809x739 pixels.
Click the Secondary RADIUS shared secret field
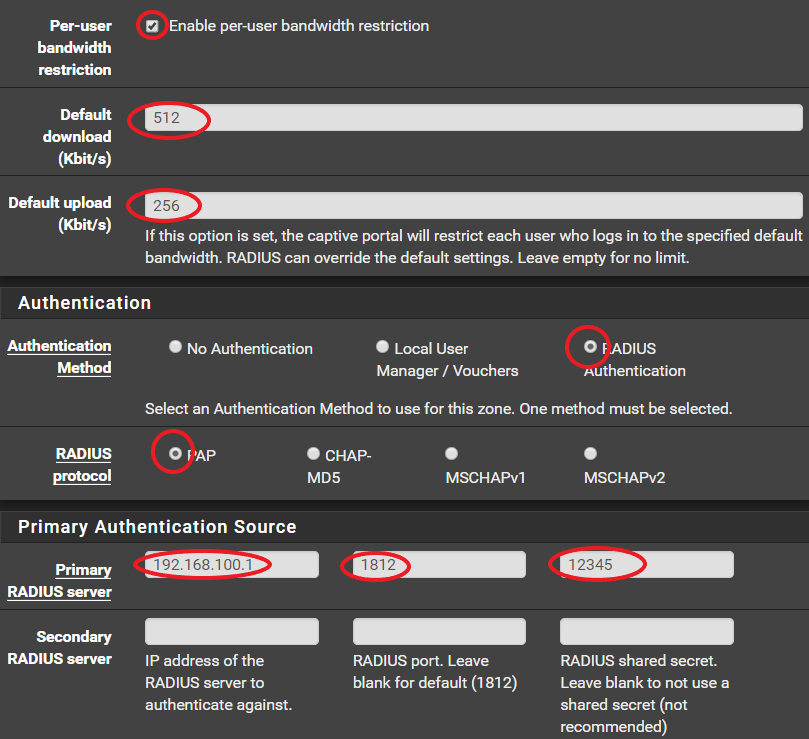[x=646, y=631]
